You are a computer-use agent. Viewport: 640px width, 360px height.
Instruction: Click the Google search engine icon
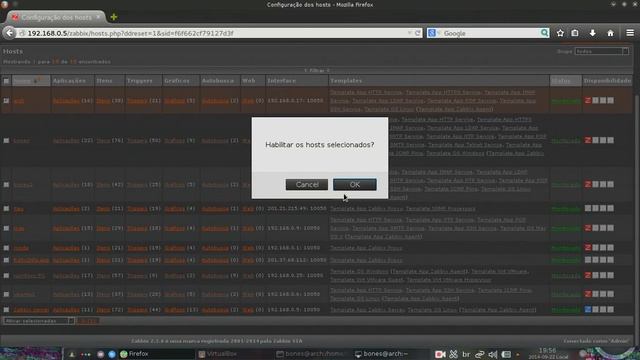pos(431,33)
